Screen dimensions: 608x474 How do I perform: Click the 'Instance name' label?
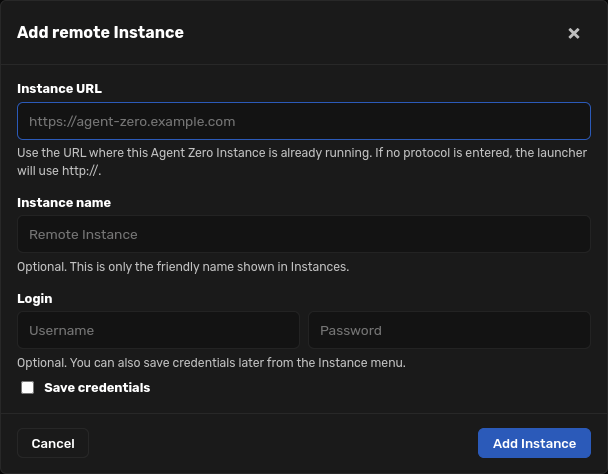64,202
